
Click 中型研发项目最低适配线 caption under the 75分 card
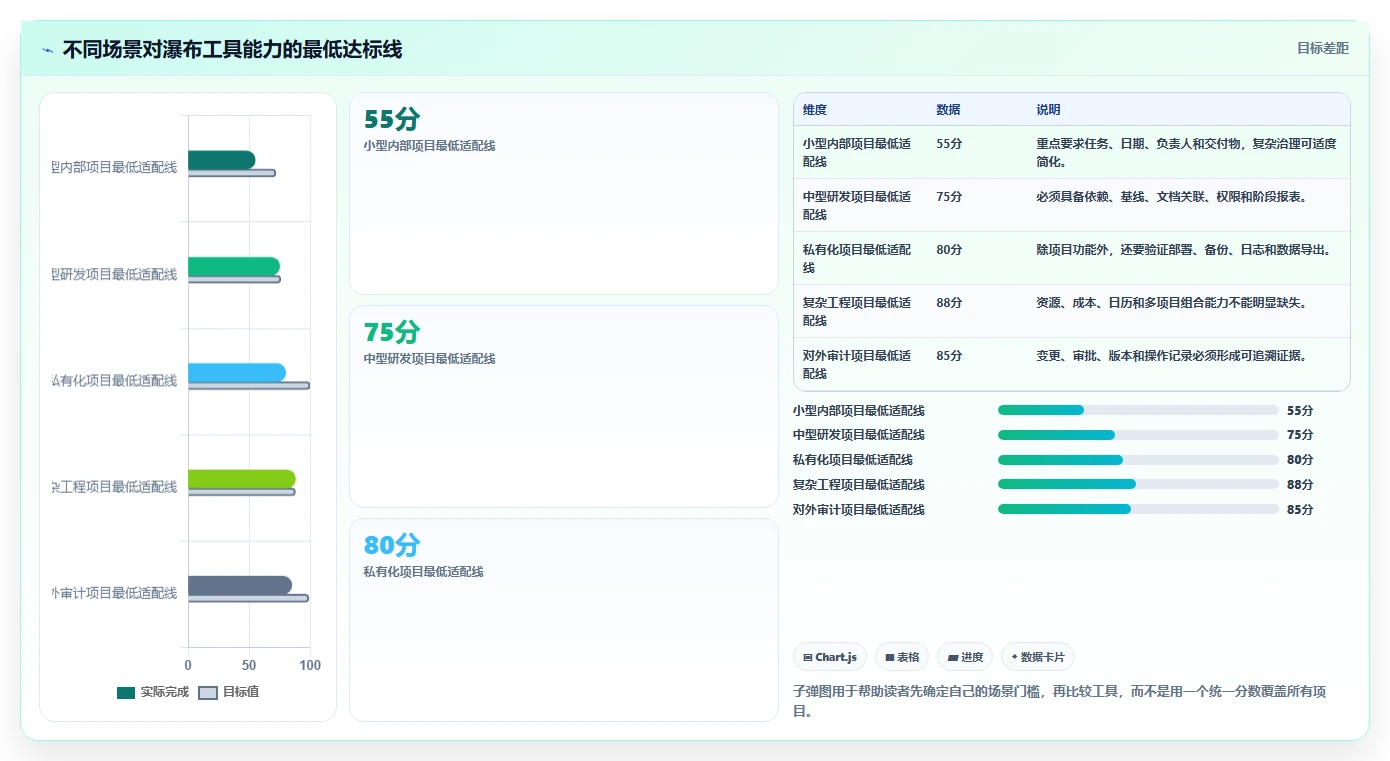click(x=429, y=359)
